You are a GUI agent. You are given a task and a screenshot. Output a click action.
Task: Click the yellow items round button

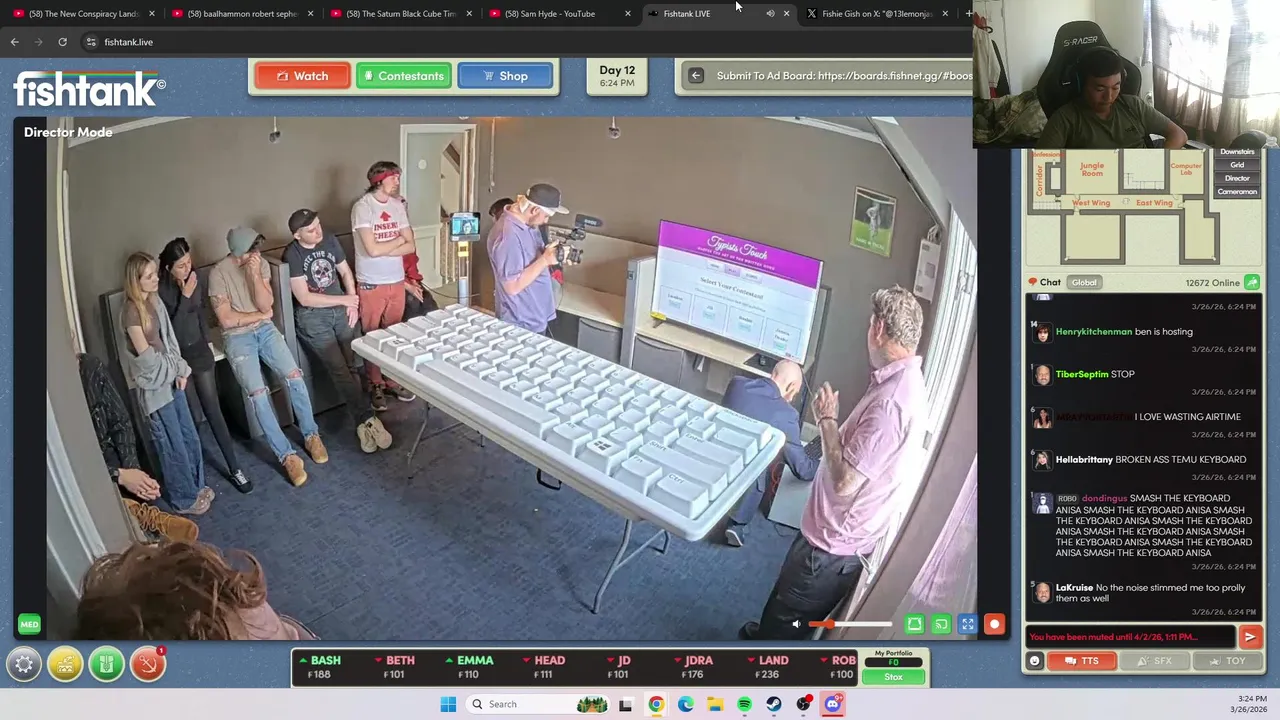click(65, 664)
